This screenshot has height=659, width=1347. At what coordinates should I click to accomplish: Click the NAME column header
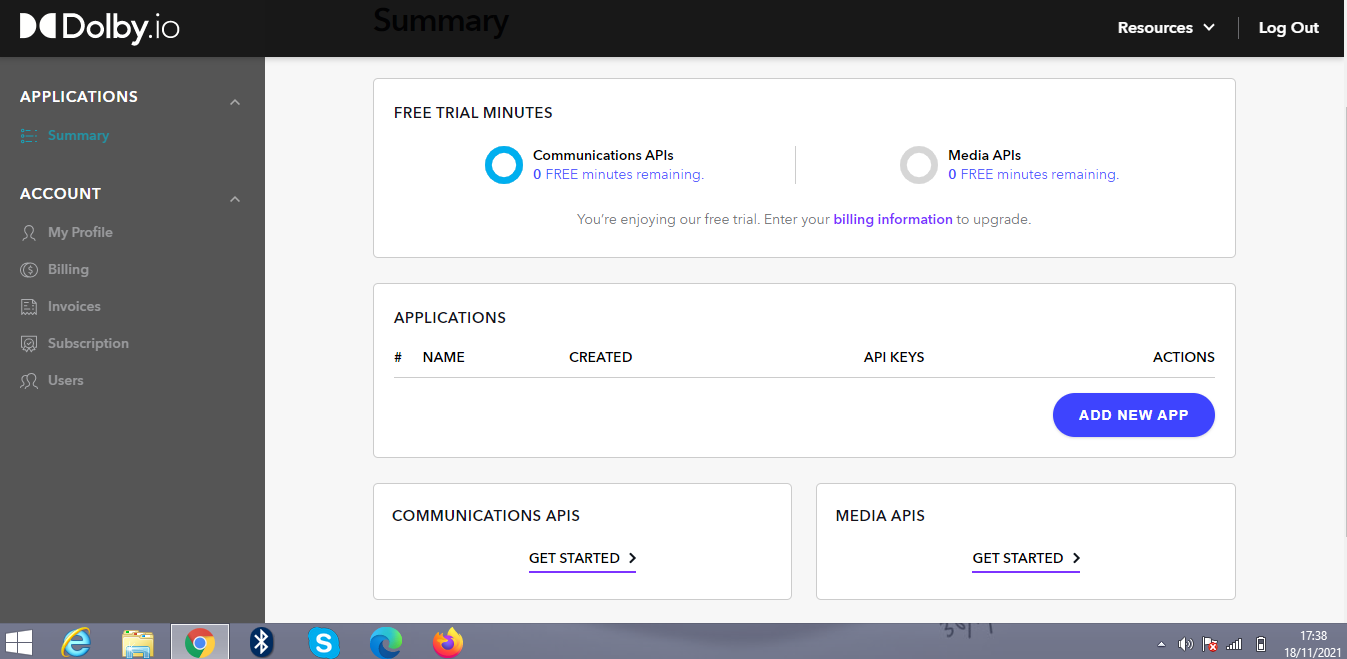[x=444, y=357]
